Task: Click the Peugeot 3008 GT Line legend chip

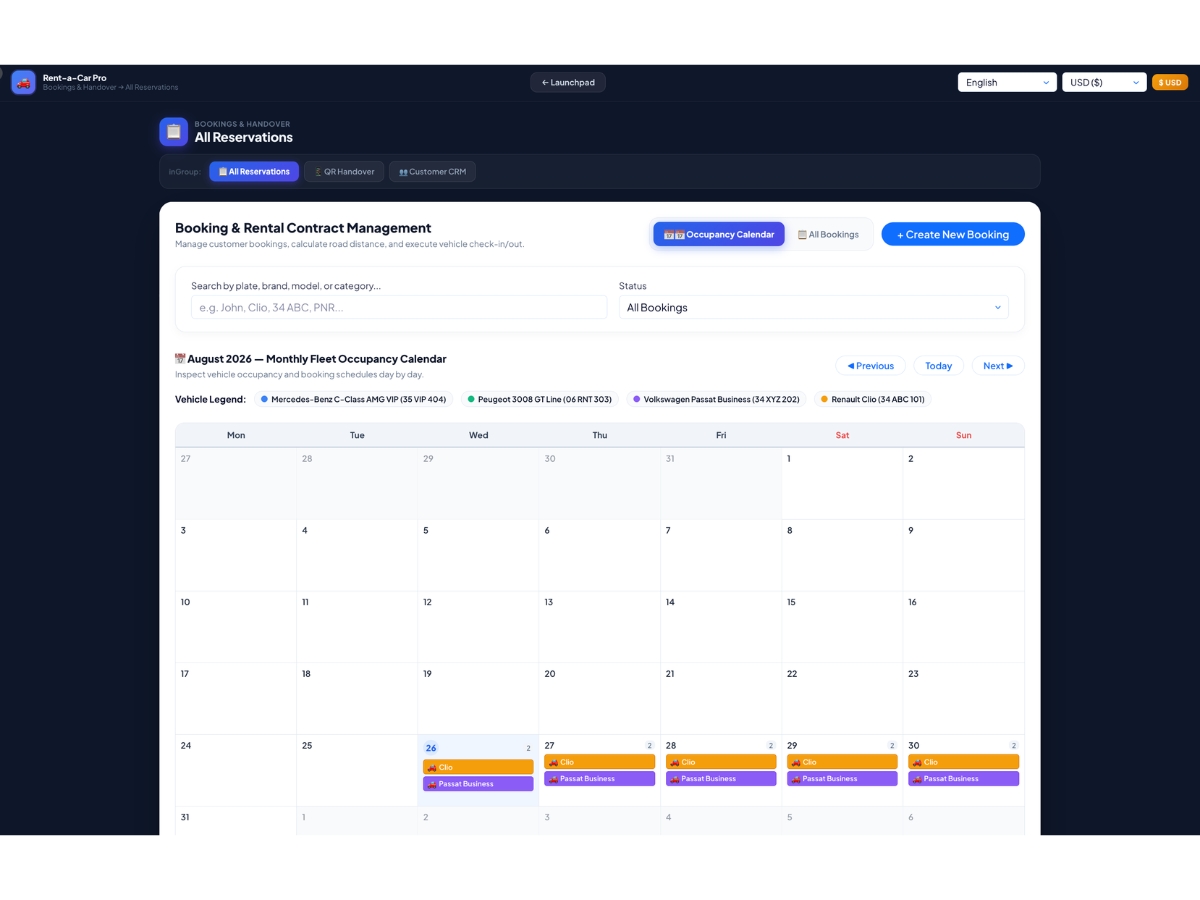Action: tap(540, 399)
